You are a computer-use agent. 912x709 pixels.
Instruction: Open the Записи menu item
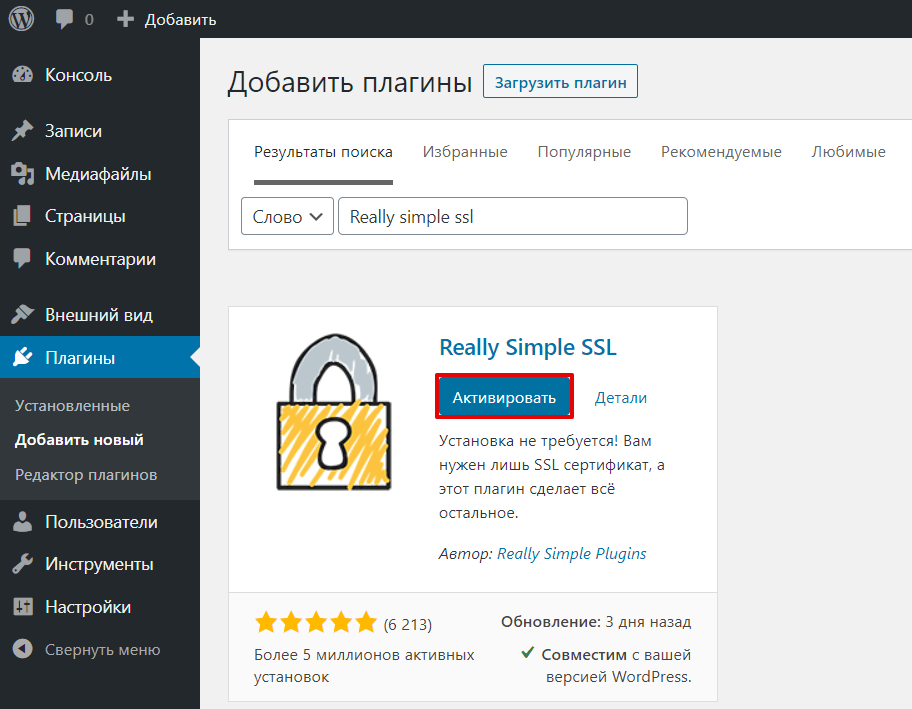100,131
